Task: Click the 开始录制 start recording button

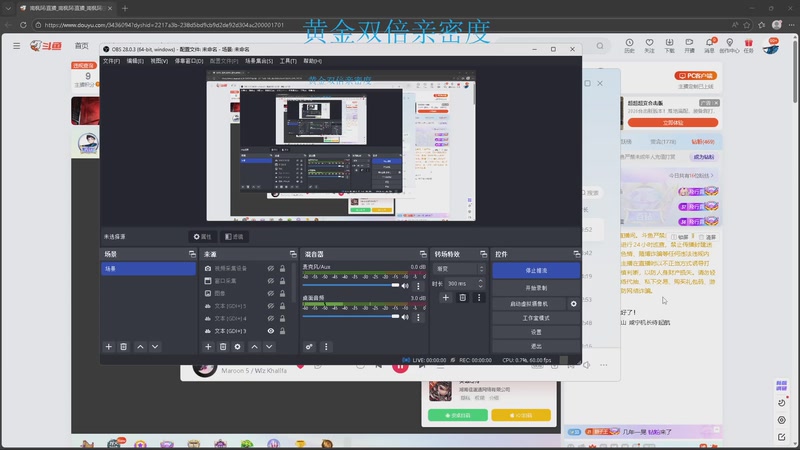Action: [536, 288]
